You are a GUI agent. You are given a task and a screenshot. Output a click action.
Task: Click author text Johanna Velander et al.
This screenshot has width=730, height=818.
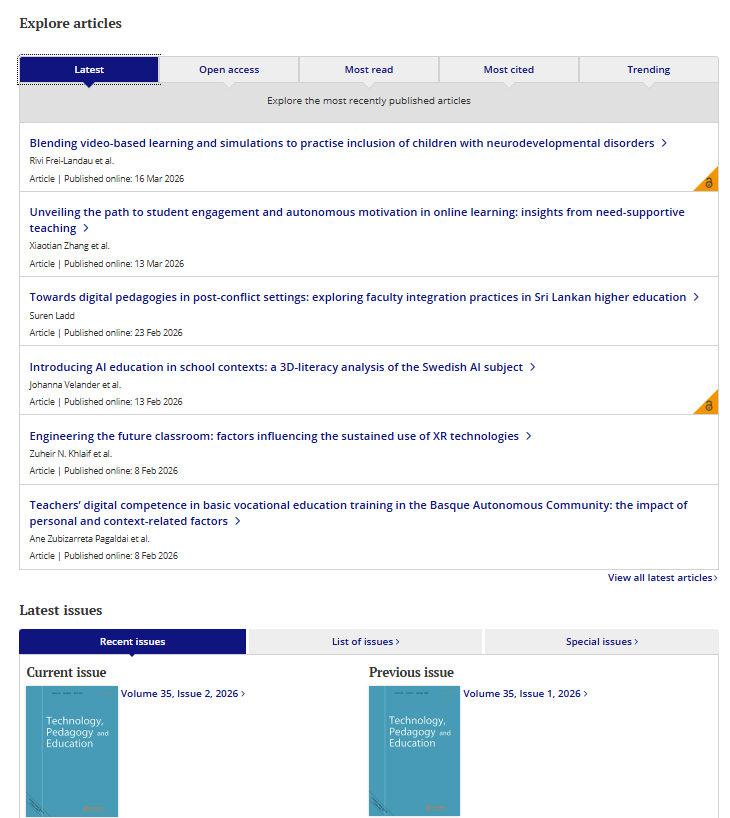[75, 384]
